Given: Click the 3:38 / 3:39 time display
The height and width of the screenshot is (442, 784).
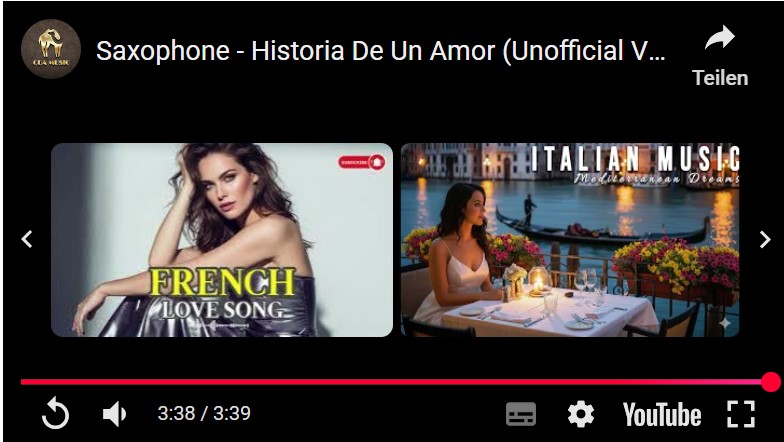Looking at the screenshot, I should (204, 414).
